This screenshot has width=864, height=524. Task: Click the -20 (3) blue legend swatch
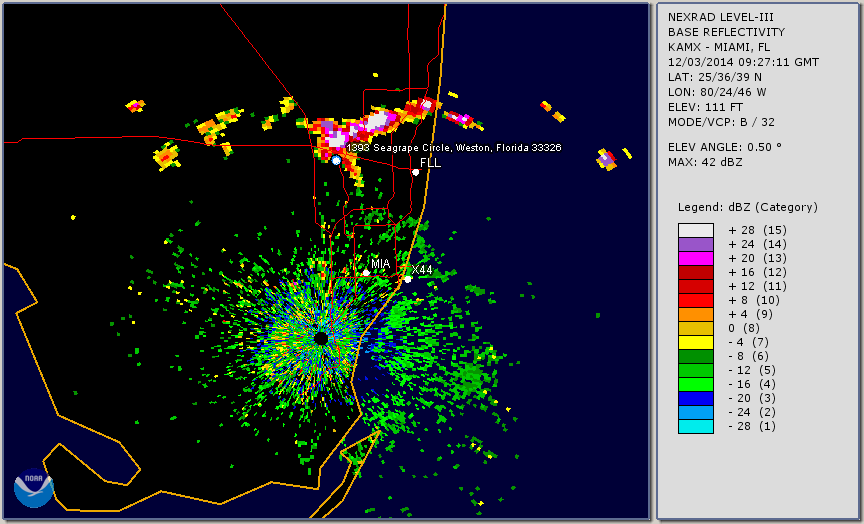coord(696,398)
